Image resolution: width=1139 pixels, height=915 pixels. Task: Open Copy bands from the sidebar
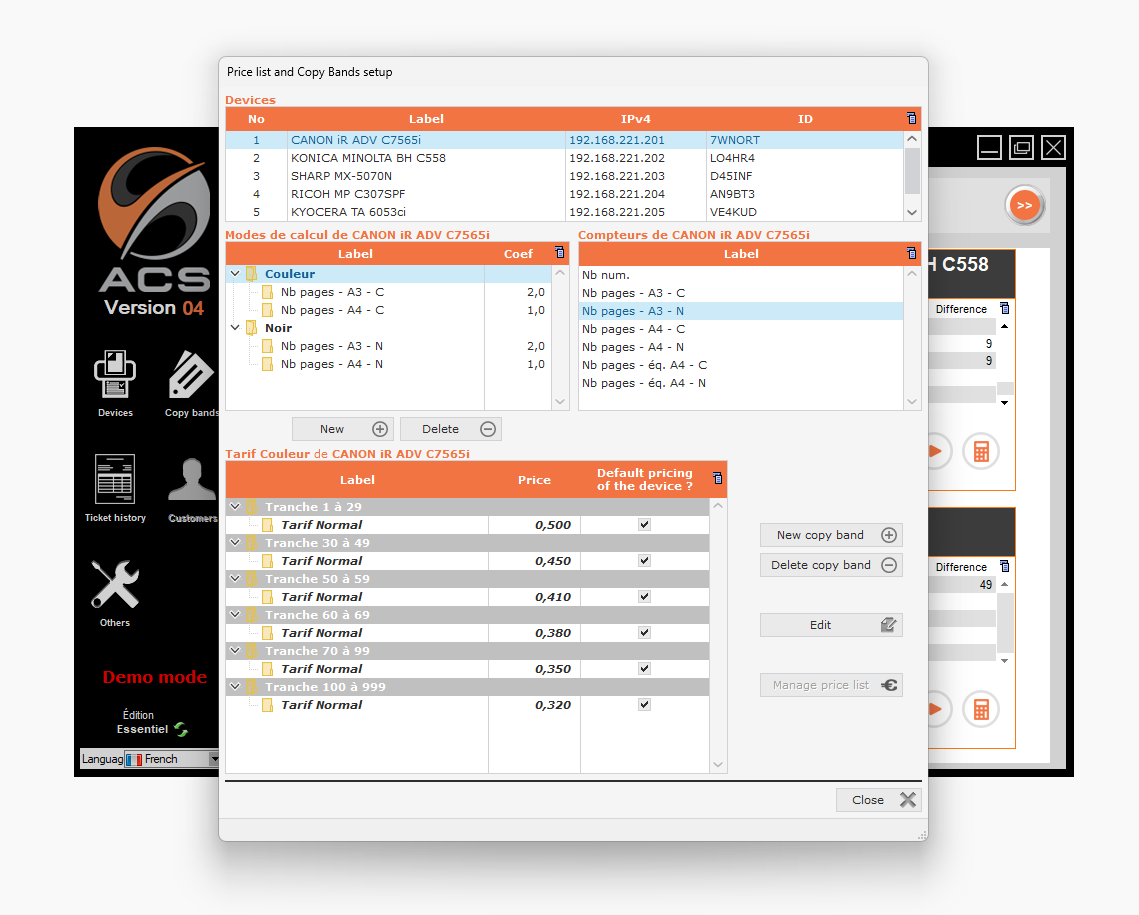click(192, 383)
